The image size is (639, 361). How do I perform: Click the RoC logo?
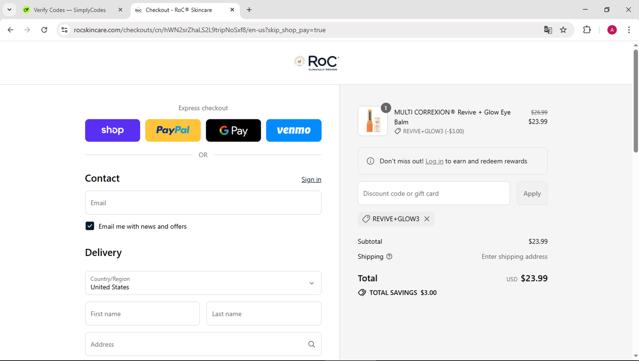(x=317, y=62)
